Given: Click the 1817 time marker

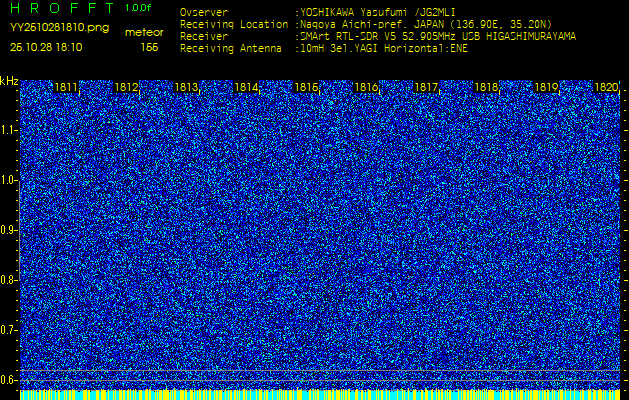Looking at the screenshot, I should [x=426, y=87].
